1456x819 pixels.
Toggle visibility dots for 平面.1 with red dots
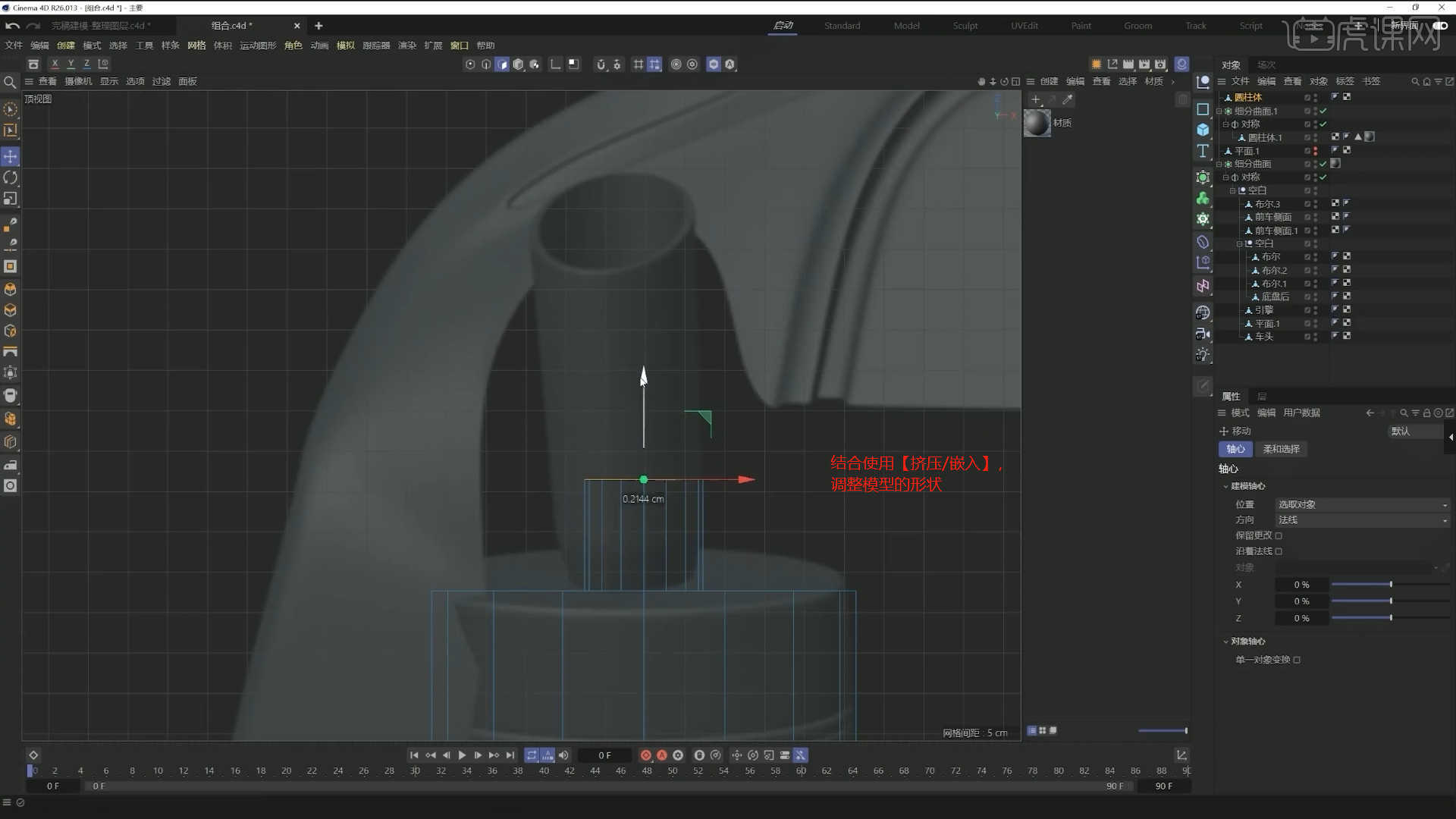click(x=1315, y=151)
